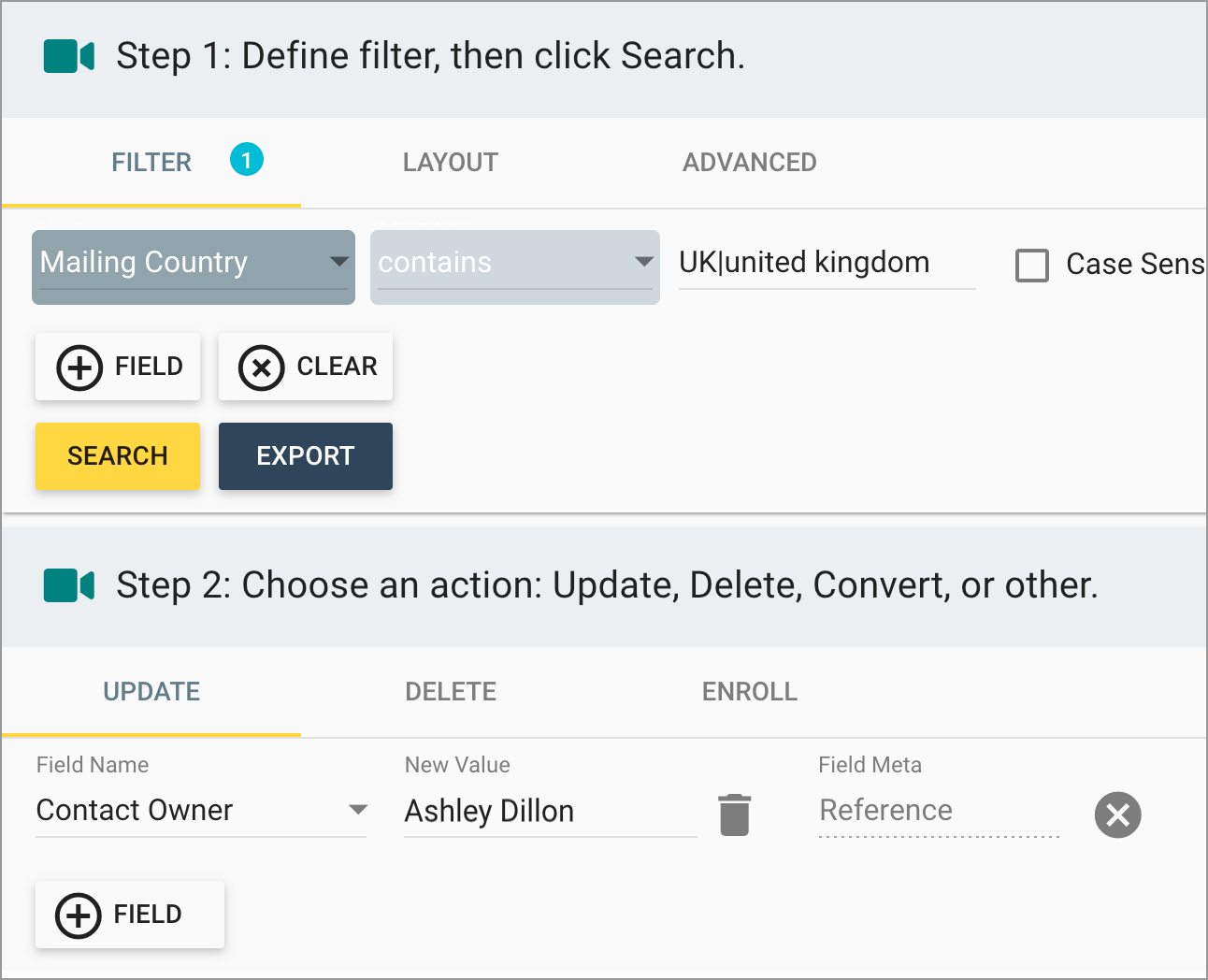Click the circled X icon inside CLEAR
Viewport: 1208px width, 980px height.
pos(262,367)
